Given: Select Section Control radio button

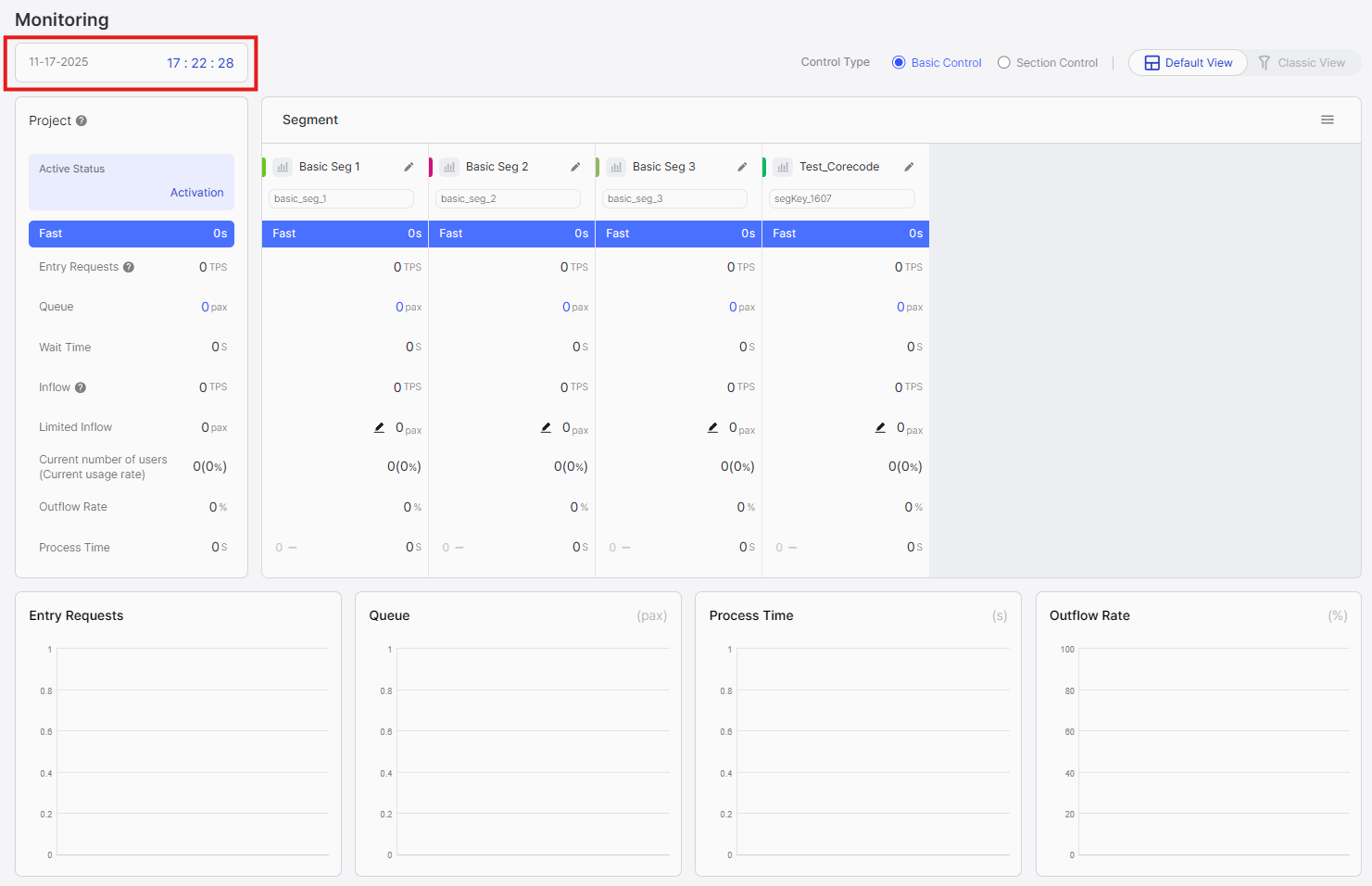Looking at the screenshot, I should tap(1004, 63).
